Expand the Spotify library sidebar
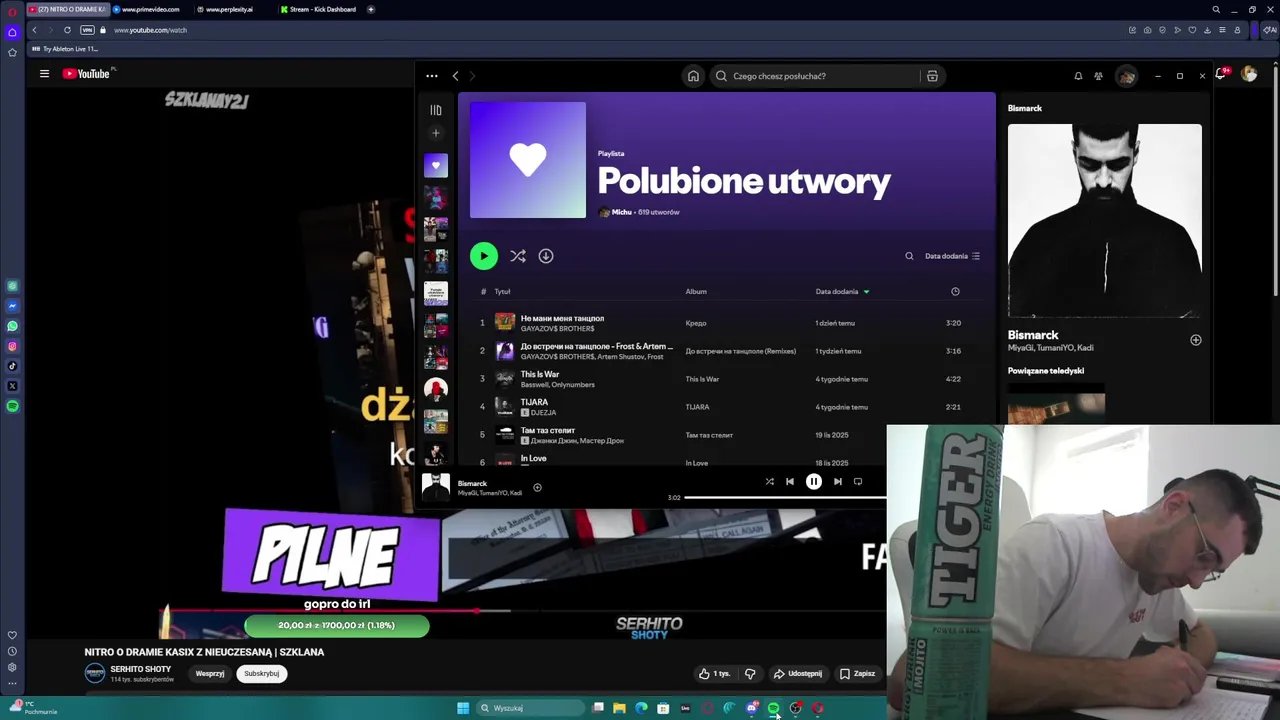Viewport: 1280px width, 720px height. tap(436, 110)
